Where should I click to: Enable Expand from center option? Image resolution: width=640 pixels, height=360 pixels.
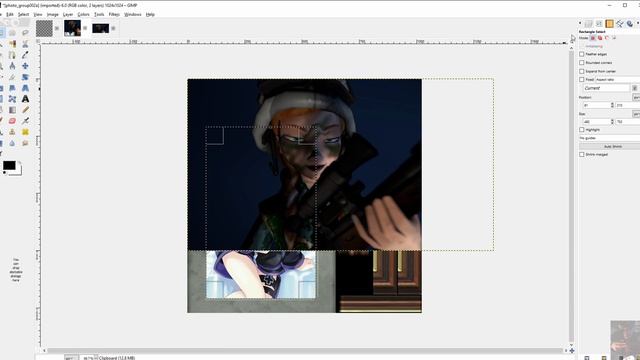point(582,71)
